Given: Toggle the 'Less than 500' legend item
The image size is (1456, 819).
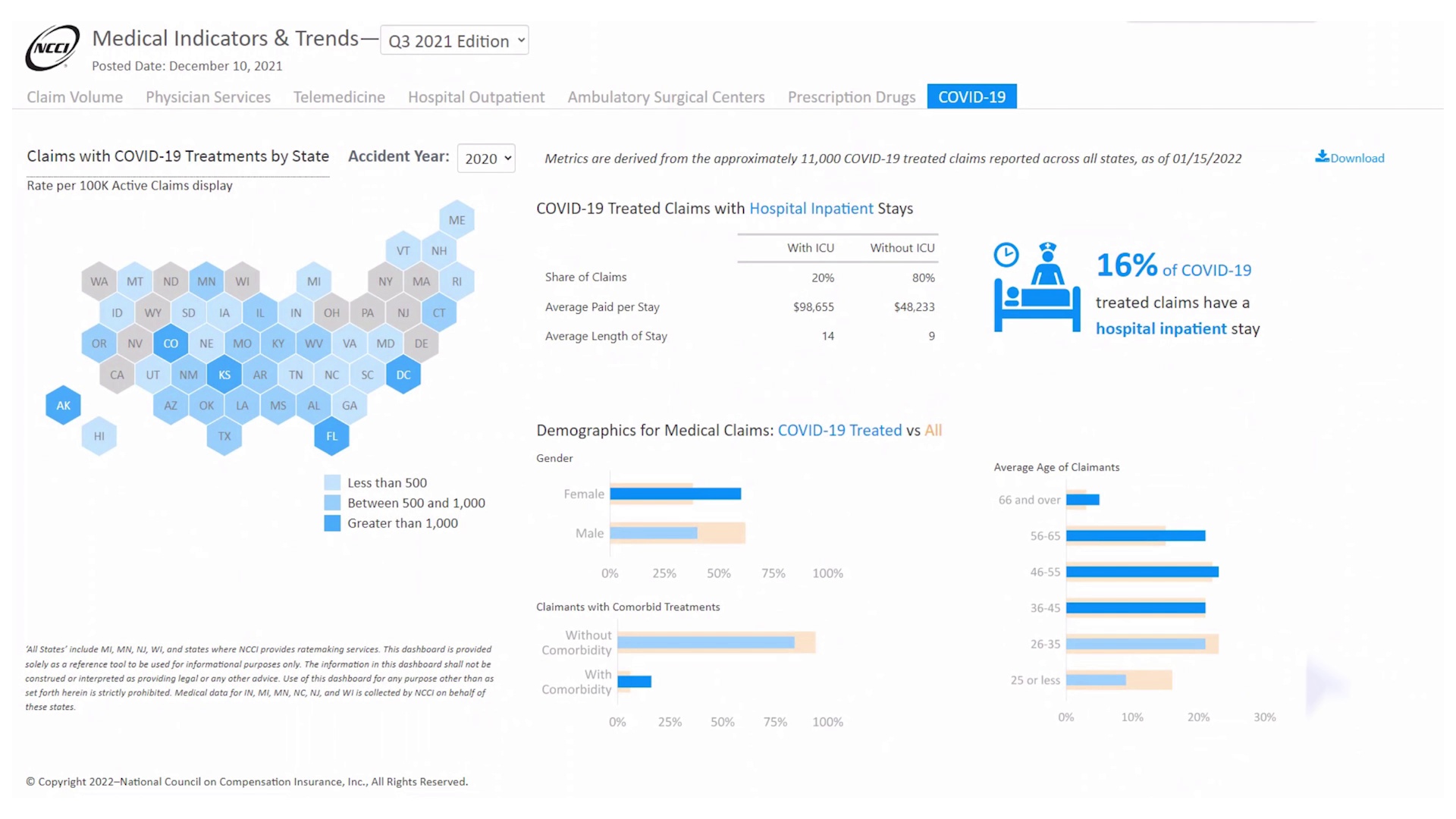Looking at the screenshot, I should click(x=331, y=482).
